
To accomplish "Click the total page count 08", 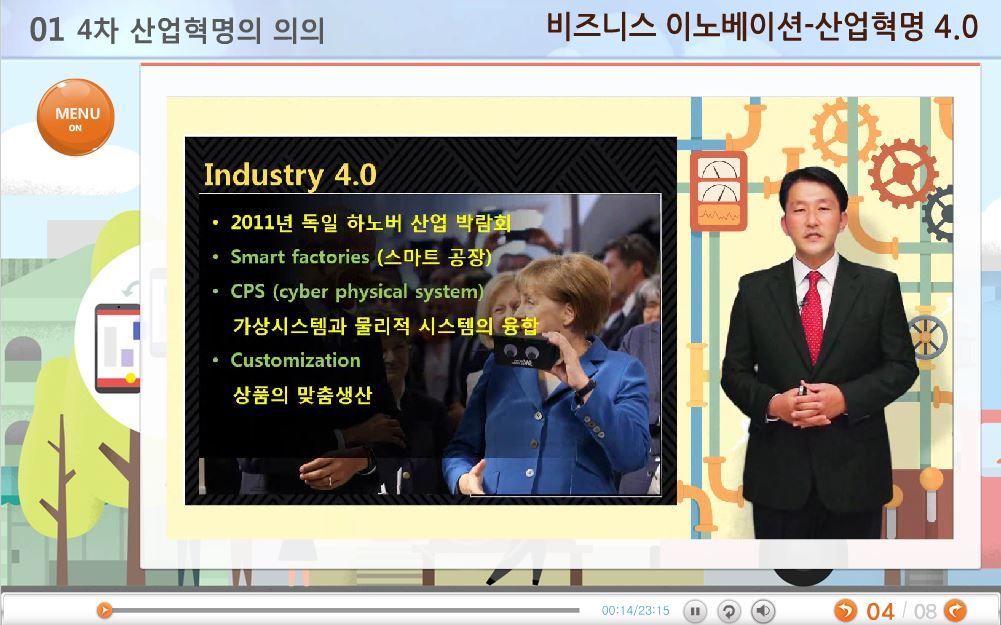I will click(925, 611).
